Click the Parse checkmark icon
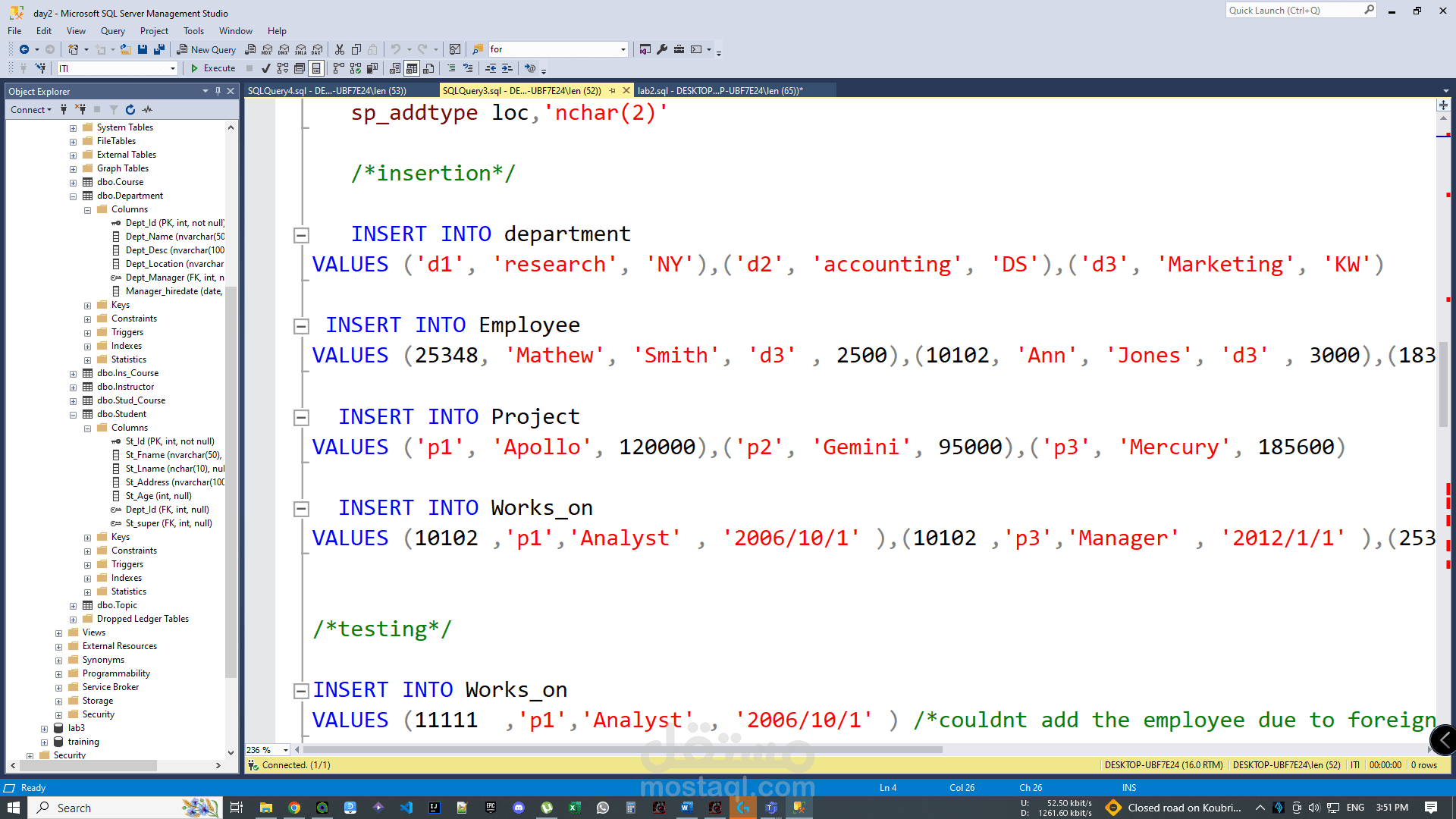1456x819 pixels. pyautogui.click(x=265, y=68)
